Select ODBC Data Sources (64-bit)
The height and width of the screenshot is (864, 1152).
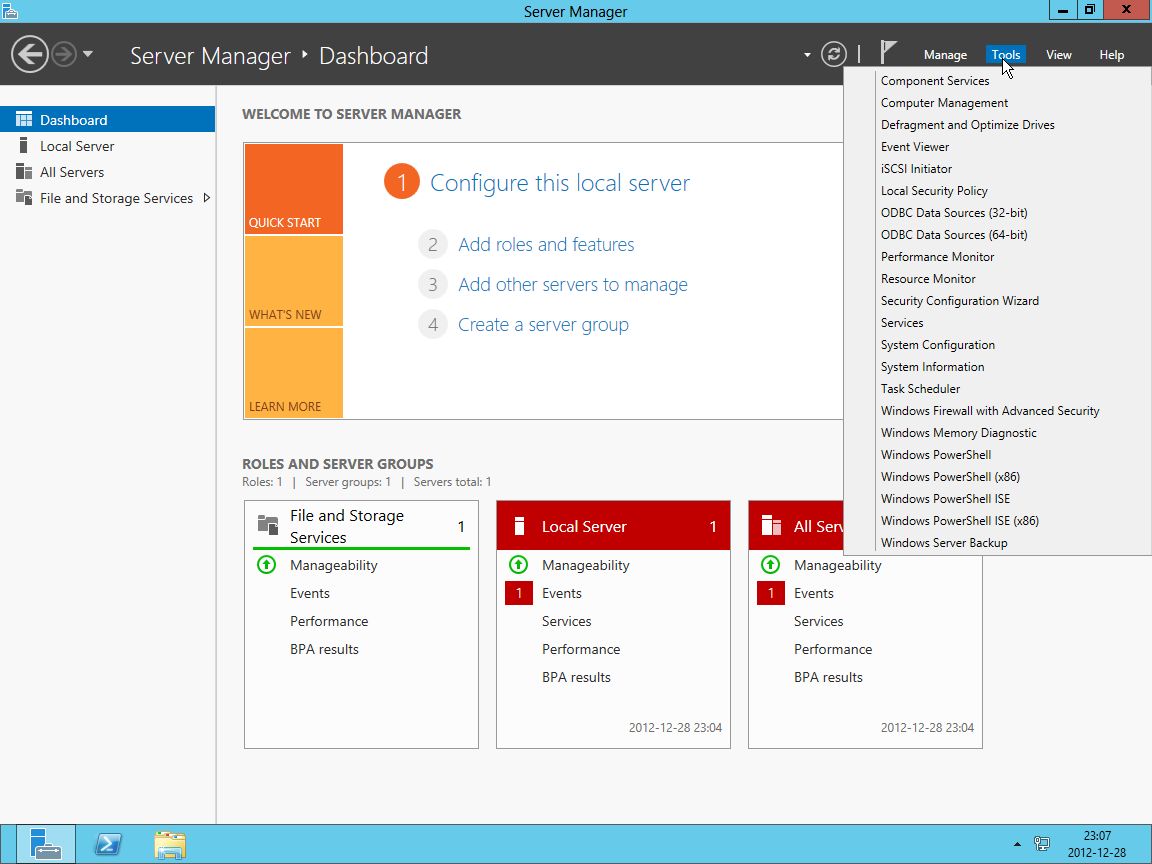tap(954, 235)
